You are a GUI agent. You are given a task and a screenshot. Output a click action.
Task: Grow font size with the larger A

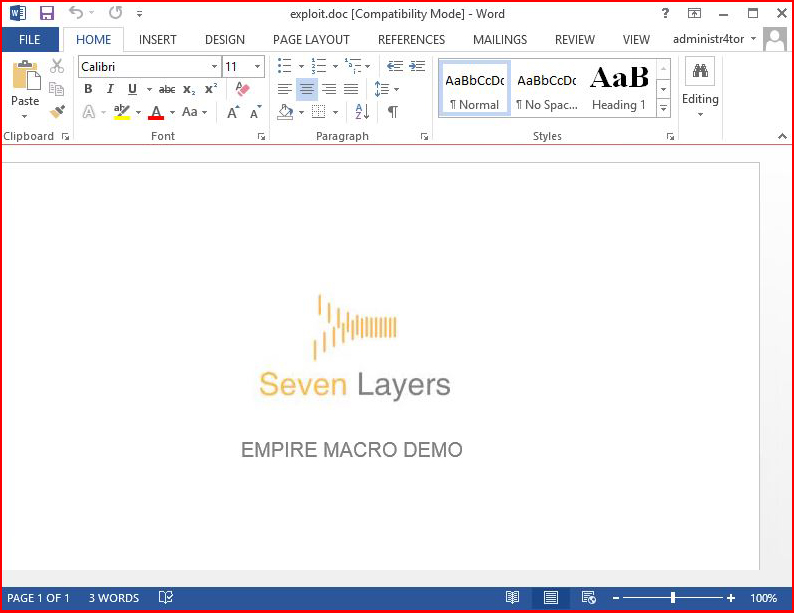[x=233, y=112]
